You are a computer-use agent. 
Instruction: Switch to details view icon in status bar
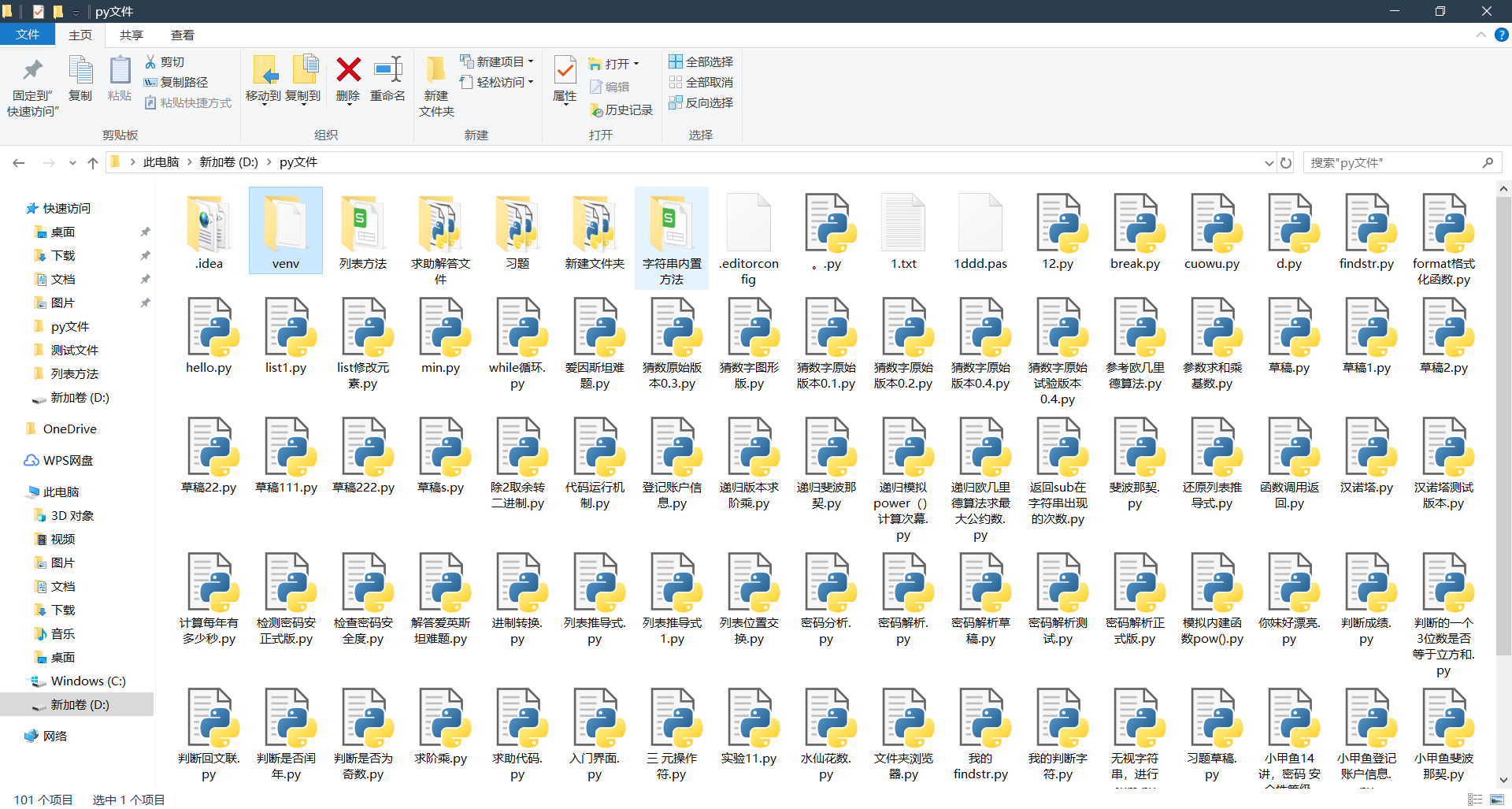[x=1475, y=800]
